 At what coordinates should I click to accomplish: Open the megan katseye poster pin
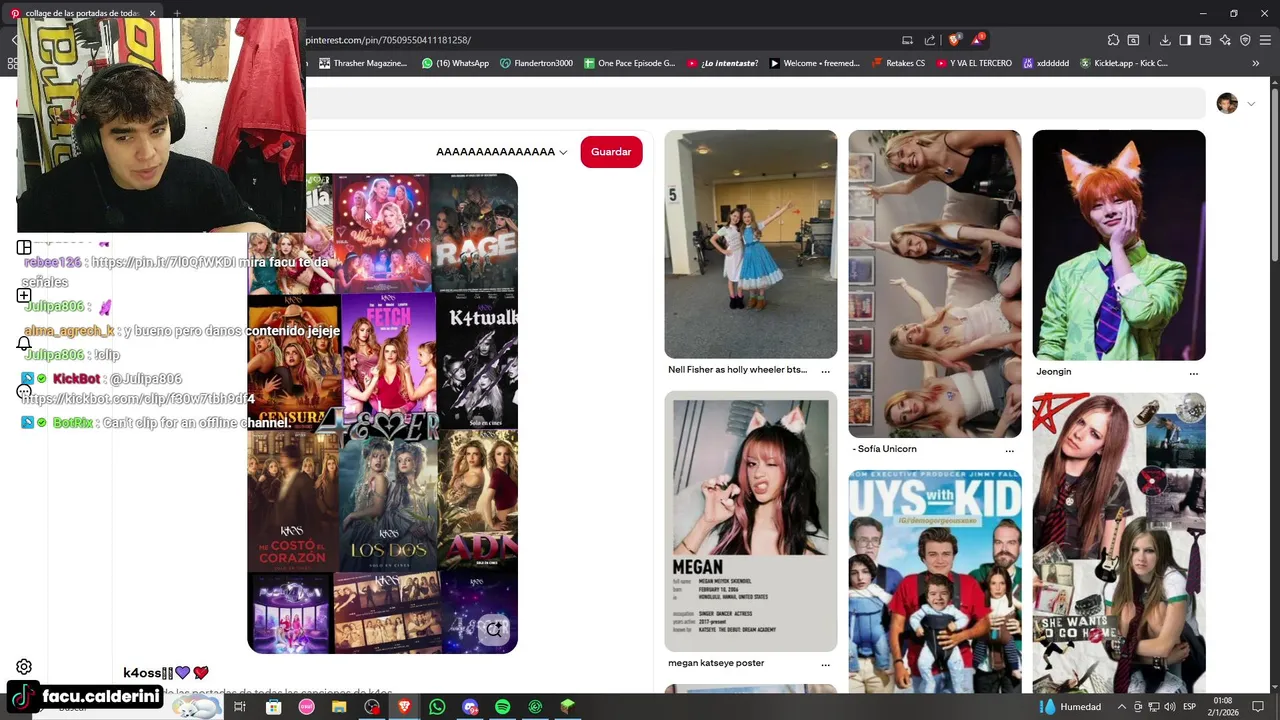[x=751, y=522]
